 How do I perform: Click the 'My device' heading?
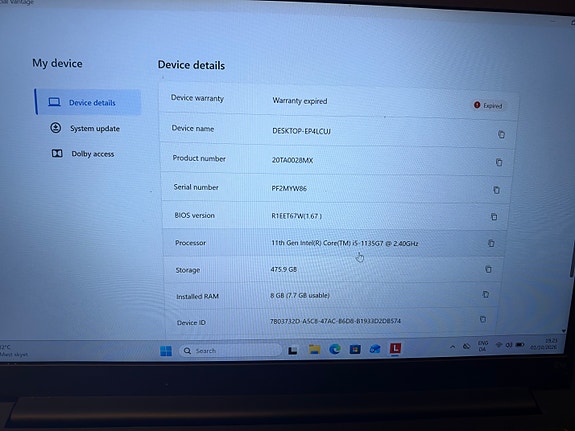pyautogui.click(x=57, y=63)
